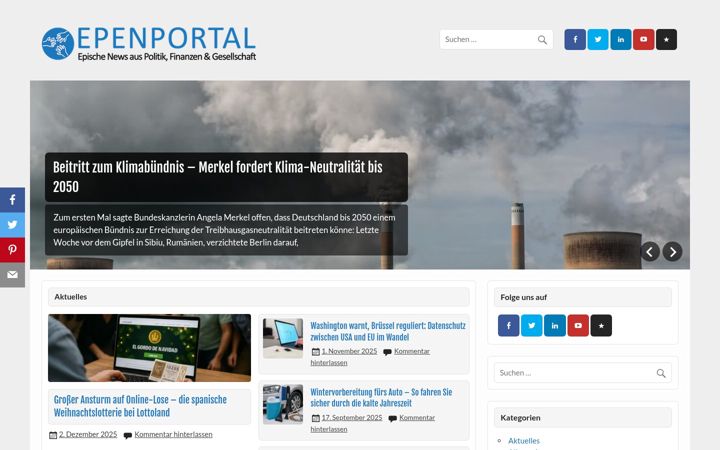720x450 pixels.
Task: Click the comment bubble icon of the Datenschutz article
Action: 388,352
